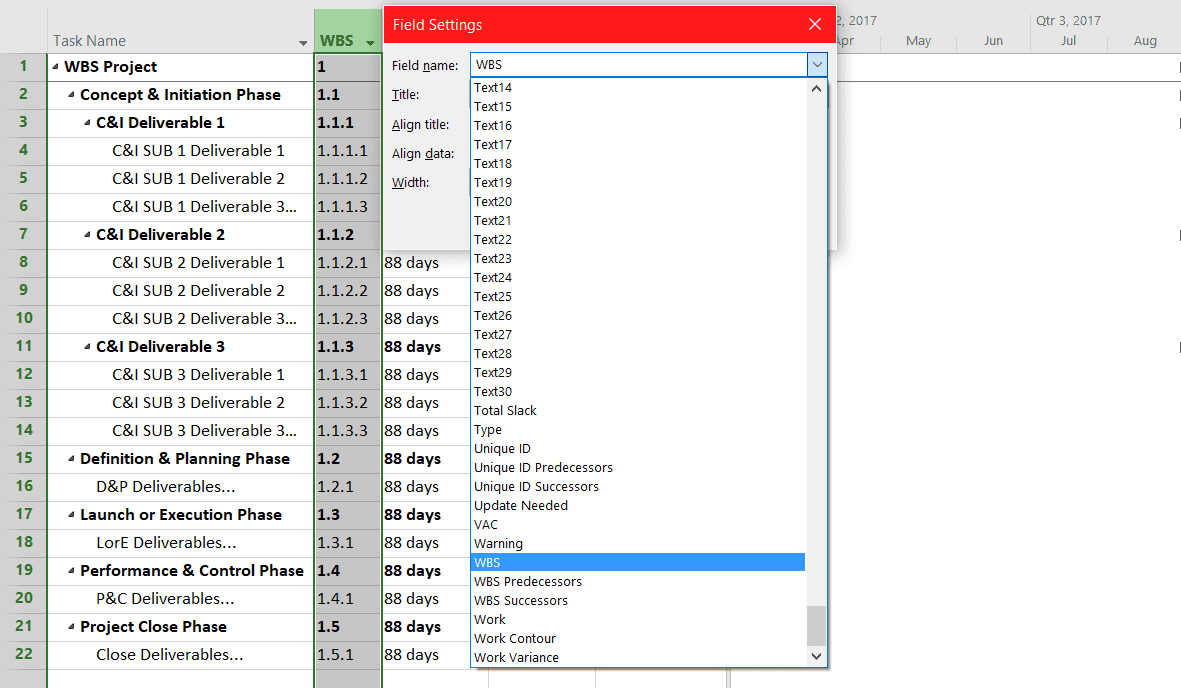Select WBS Successors field
The image size is (1181, 688).
point(639,600)
